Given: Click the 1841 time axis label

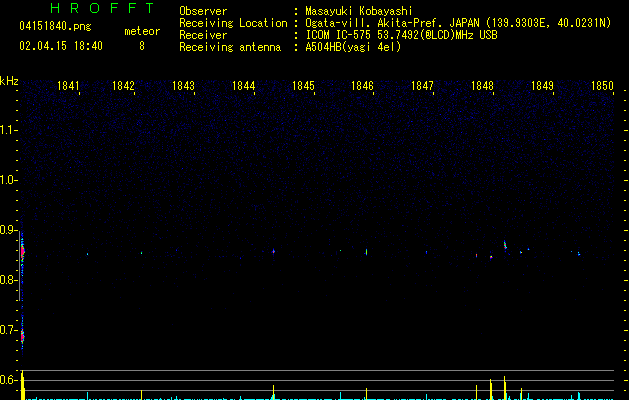Looking at the screenshot, I should (x=68, y=86).
